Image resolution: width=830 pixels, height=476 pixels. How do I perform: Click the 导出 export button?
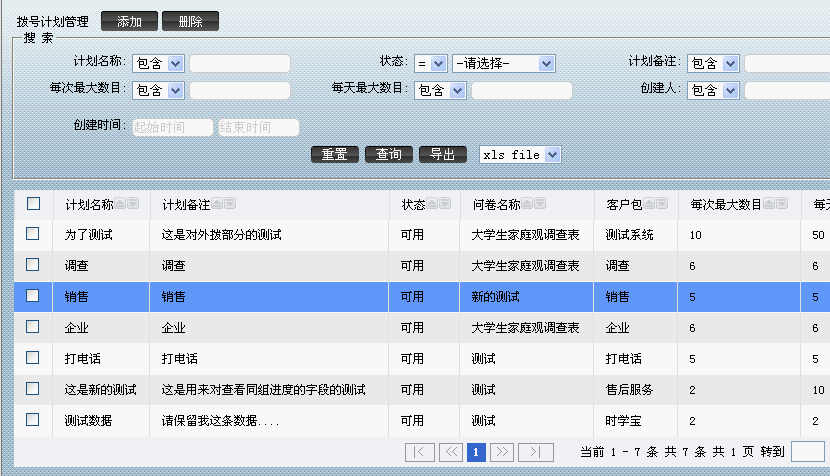point(443,155)
